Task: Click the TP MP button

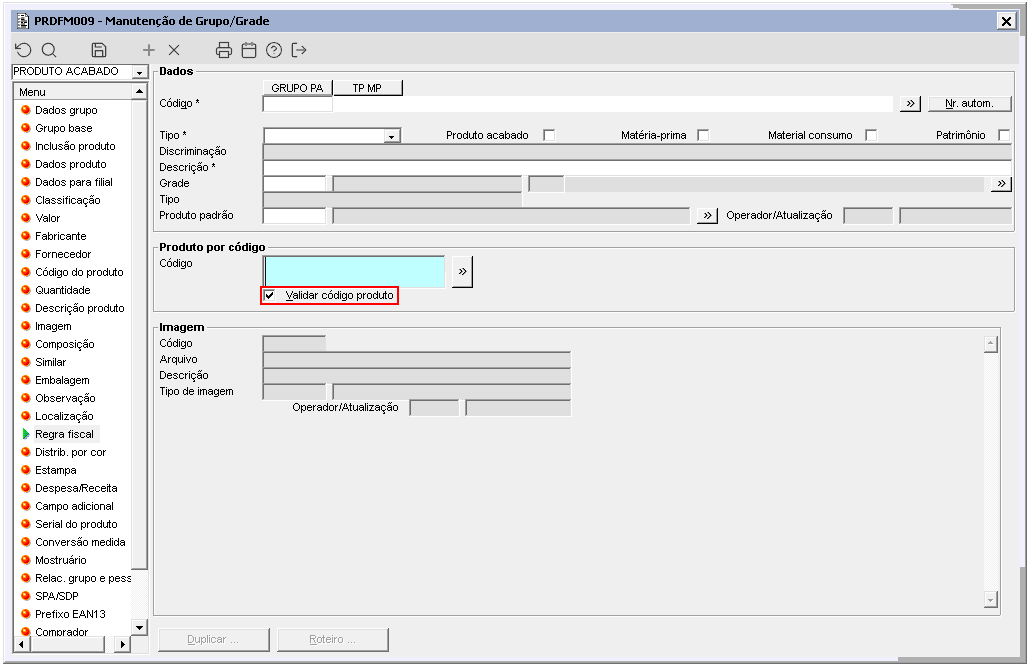Action: 367,88
